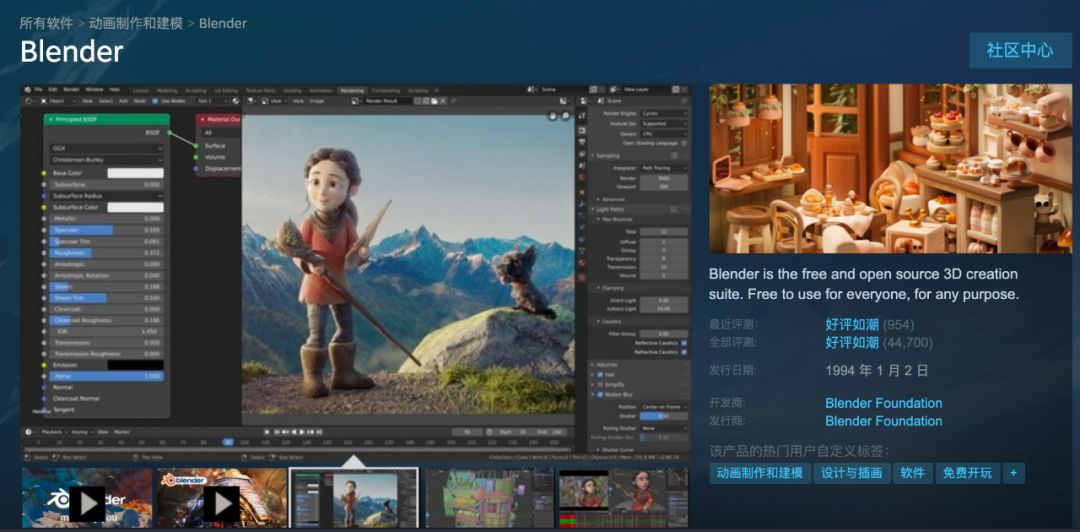
Task: Toggle the Motion Blur checkbox
Action: [600, 394]
